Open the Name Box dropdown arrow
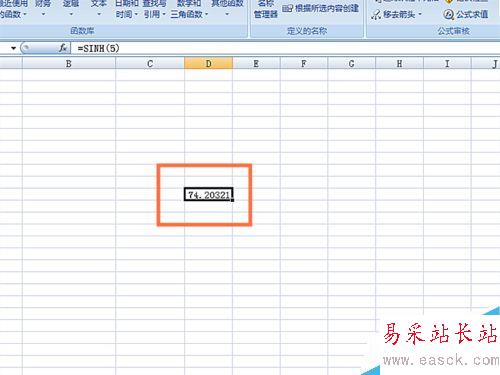 click(x=13, y=48)
